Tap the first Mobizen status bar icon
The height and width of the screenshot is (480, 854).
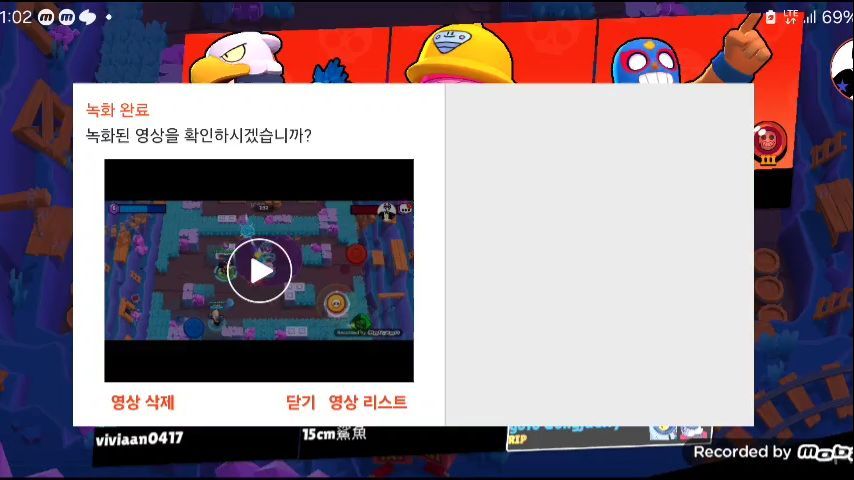44,17
